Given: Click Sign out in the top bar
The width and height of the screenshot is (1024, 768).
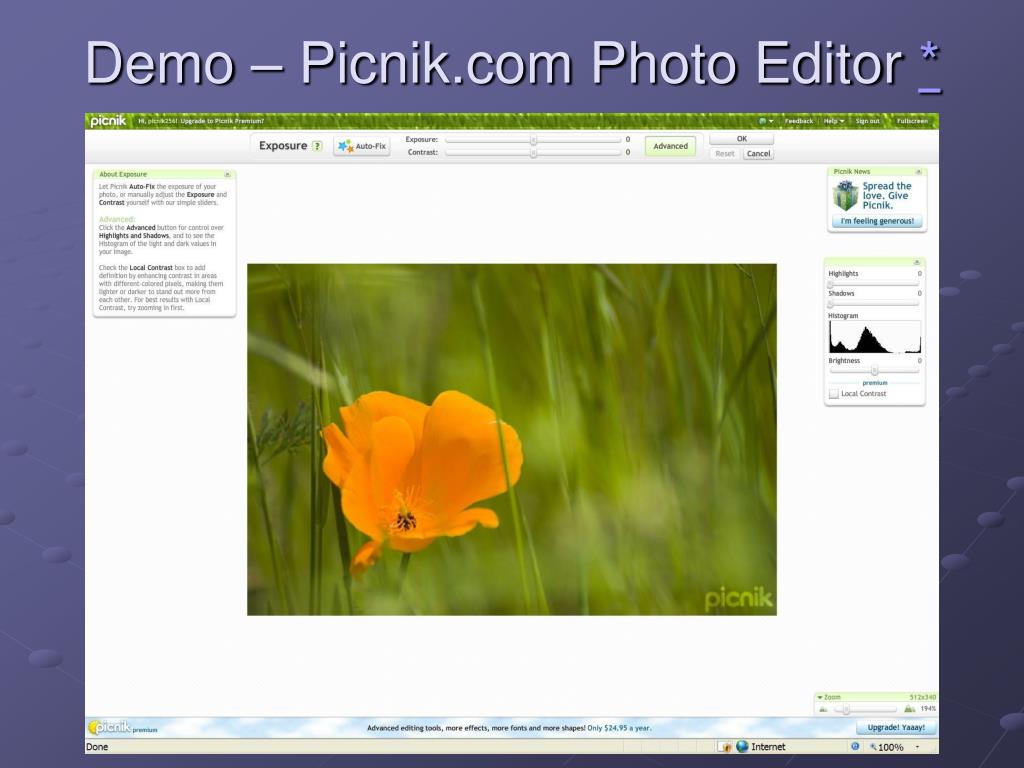Looking at the screenshot, I should click(x=867, y=121).
